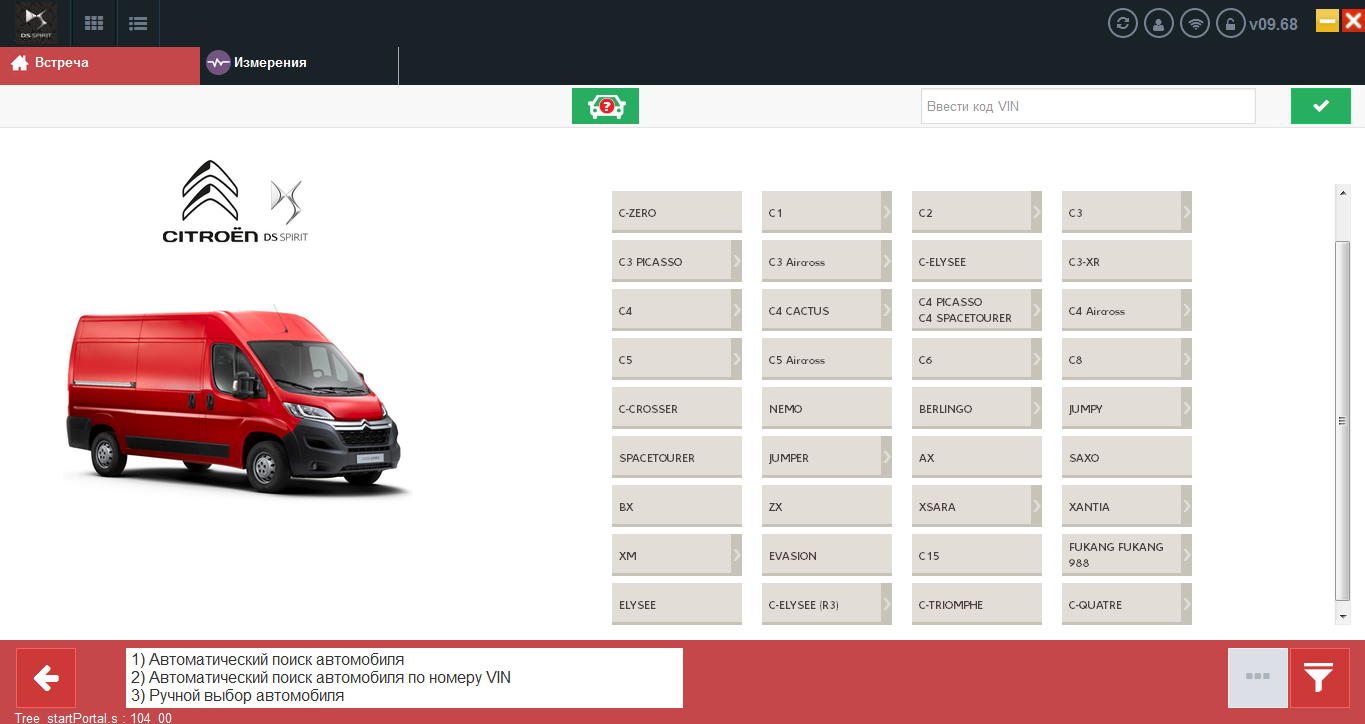This screenshot has height=724, width=1365.
Task: Click the grey ellipsis button
Action: click(x=1257, y=678)
